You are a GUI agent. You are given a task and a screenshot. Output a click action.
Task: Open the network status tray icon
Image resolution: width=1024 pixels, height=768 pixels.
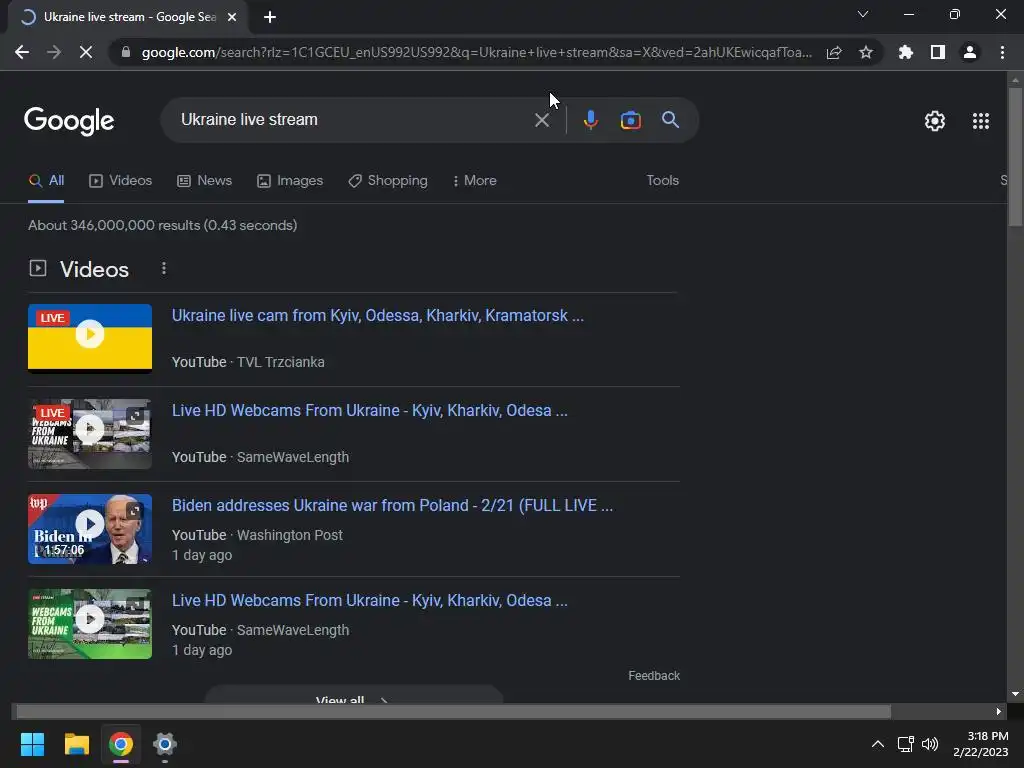(x=905, y=744)
